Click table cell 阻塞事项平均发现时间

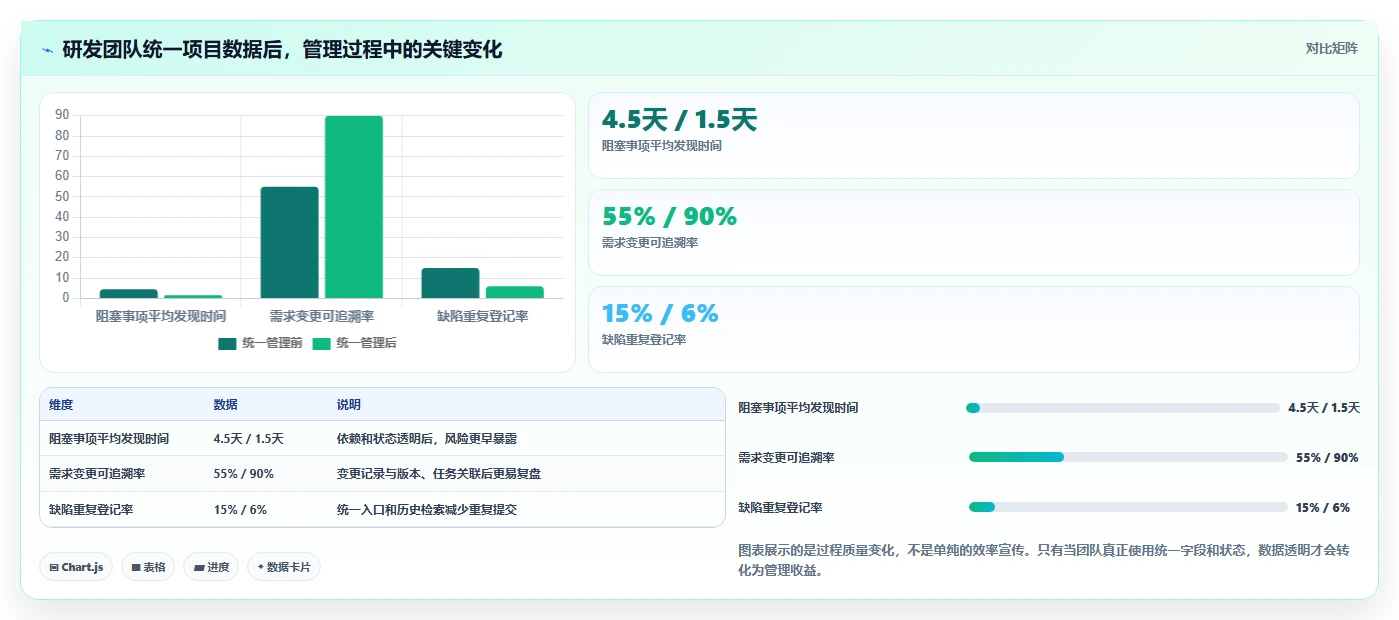coord(109,439)
